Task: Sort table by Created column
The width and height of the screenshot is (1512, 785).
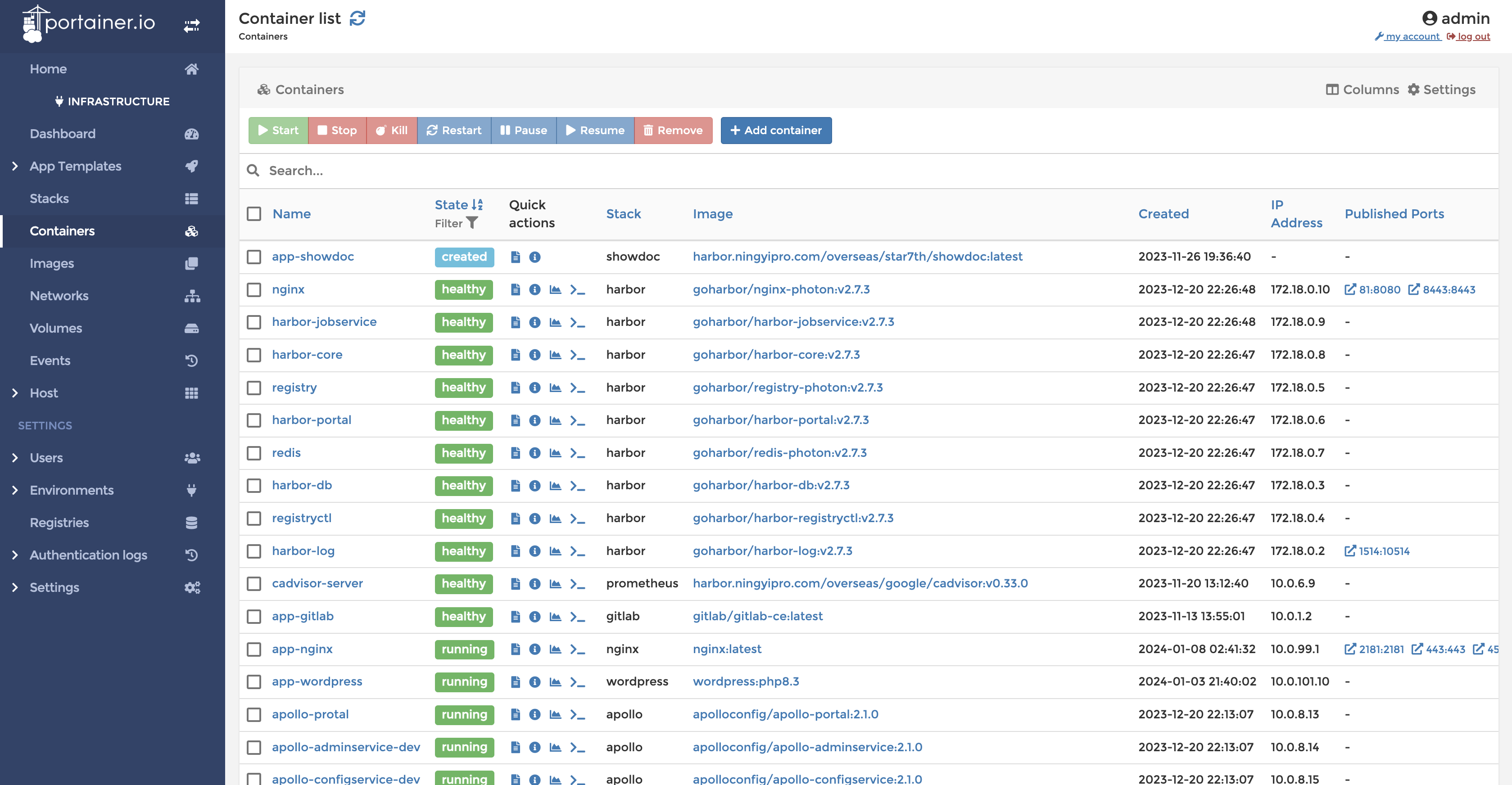Action: 1163,214
